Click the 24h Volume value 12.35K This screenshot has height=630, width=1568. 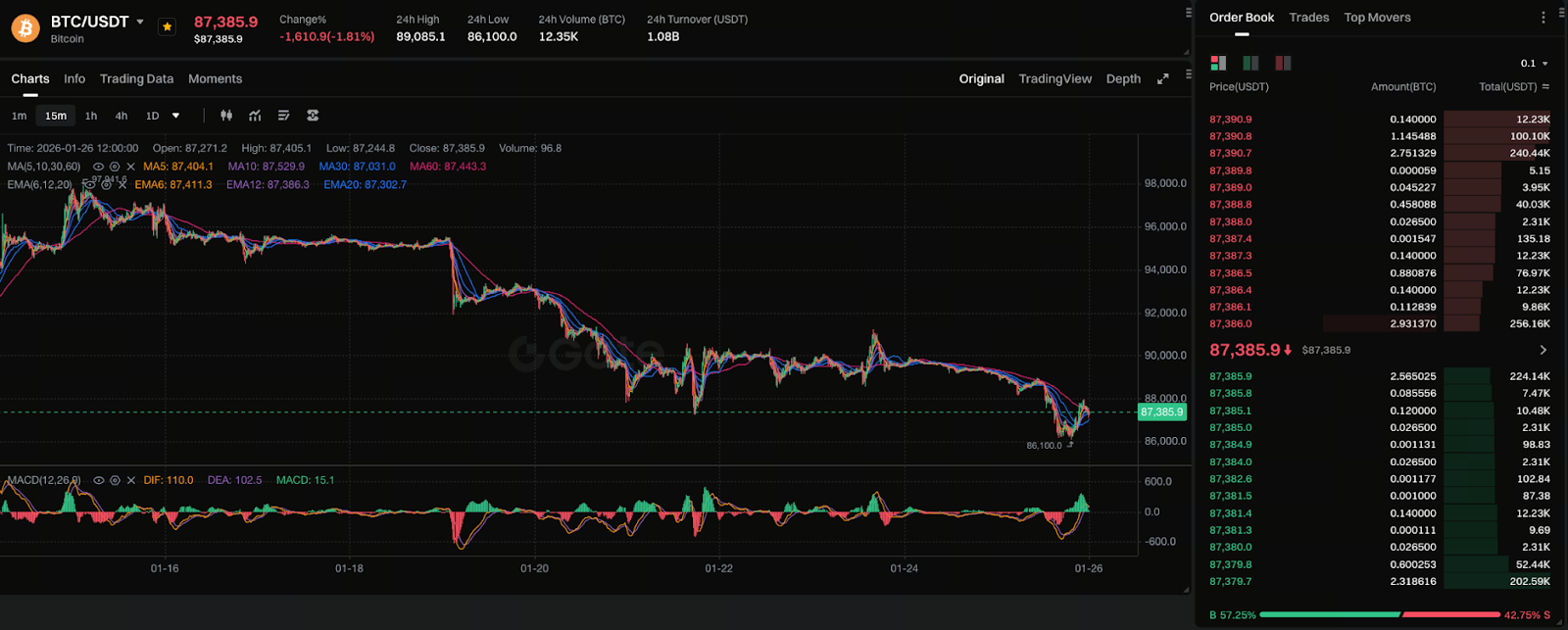point(559,37)
